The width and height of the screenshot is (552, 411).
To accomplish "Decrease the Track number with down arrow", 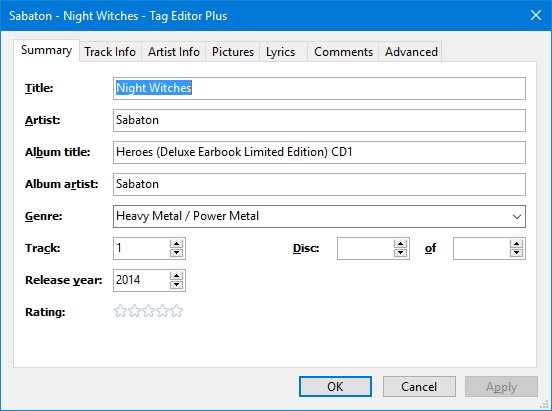I will click(176, 253).
